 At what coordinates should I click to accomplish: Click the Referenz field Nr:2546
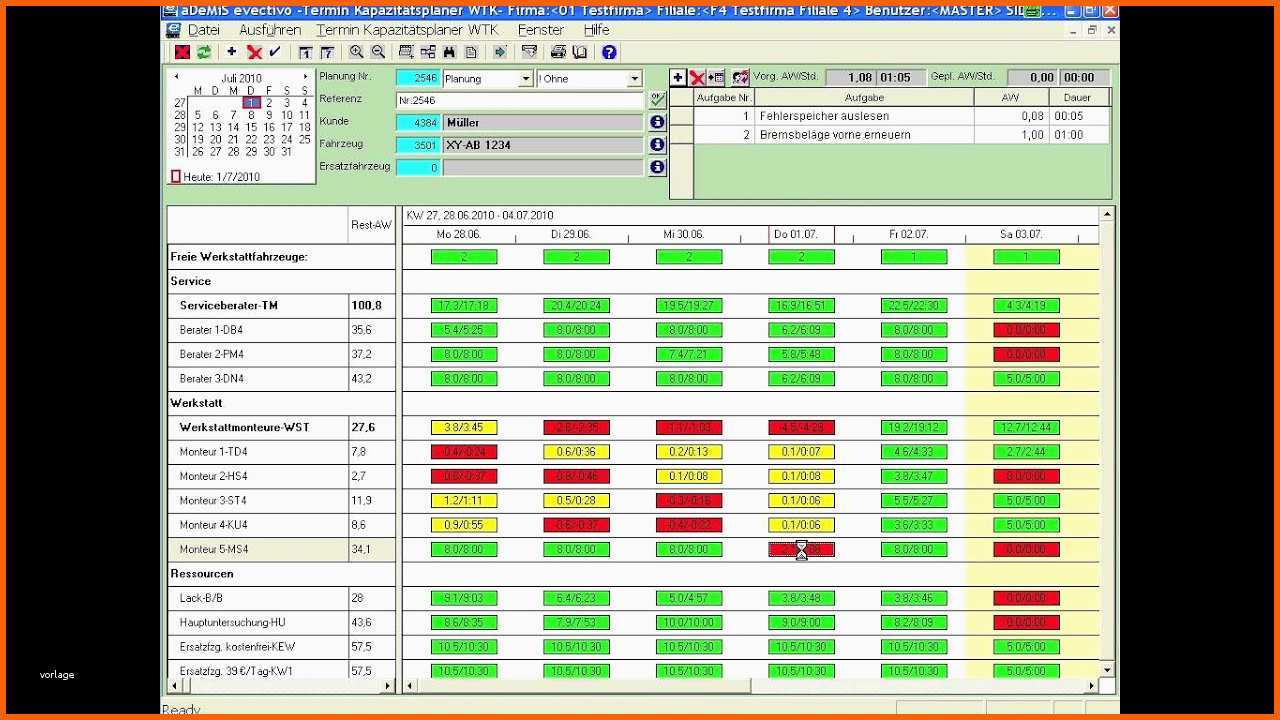(x=520, y=101)
